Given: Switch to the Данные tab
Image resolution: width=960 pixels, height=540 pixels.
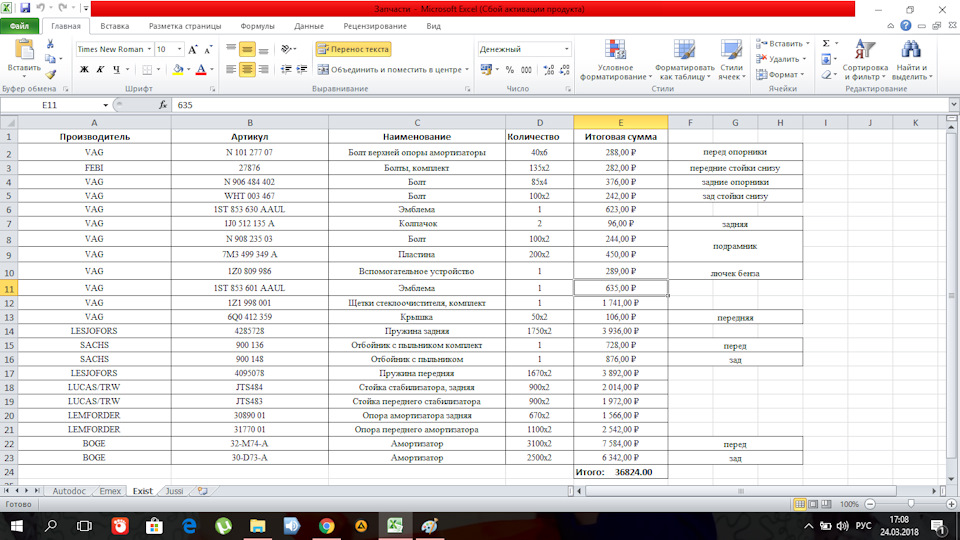Looking at the screenshot, I should point(309,26).
